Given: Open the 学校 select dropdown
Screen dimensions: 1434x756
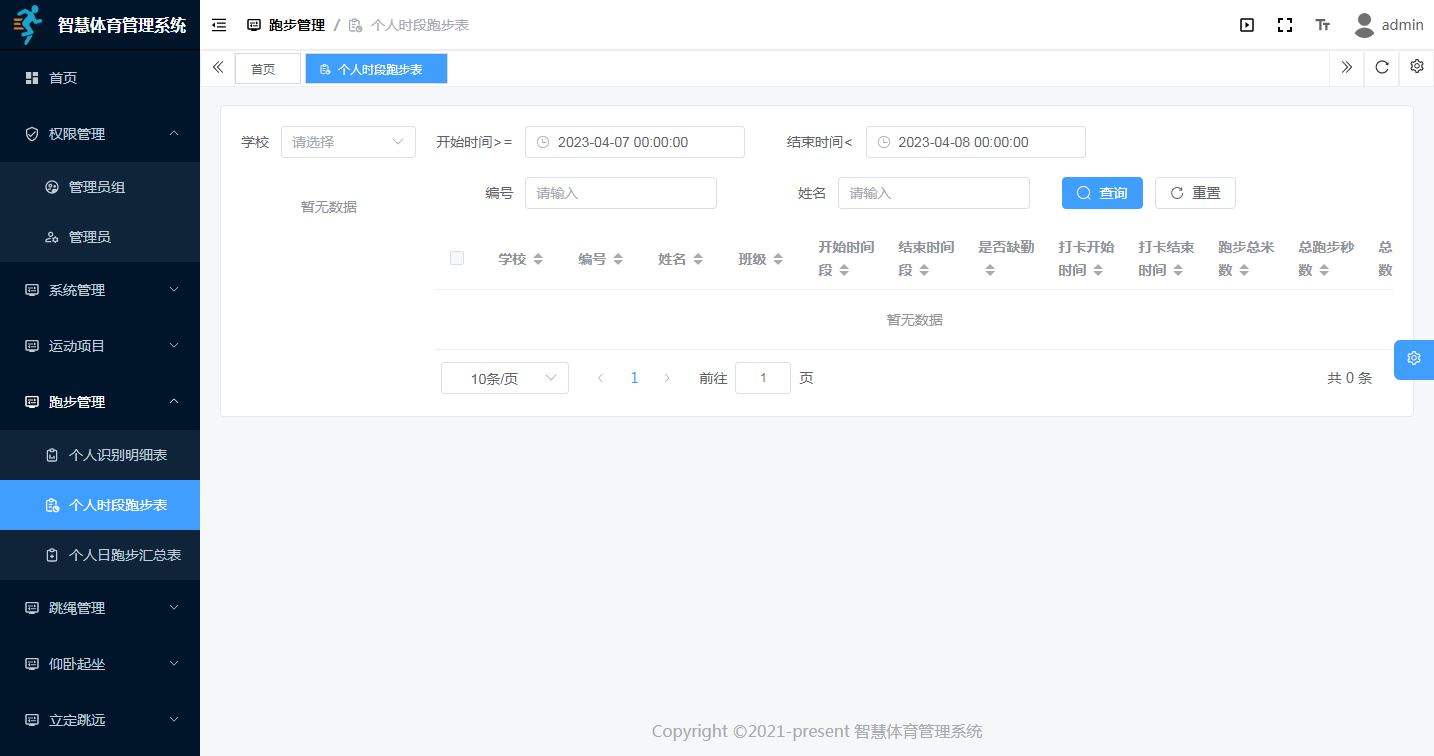Looking at the screenshot, I should point(348,142).
